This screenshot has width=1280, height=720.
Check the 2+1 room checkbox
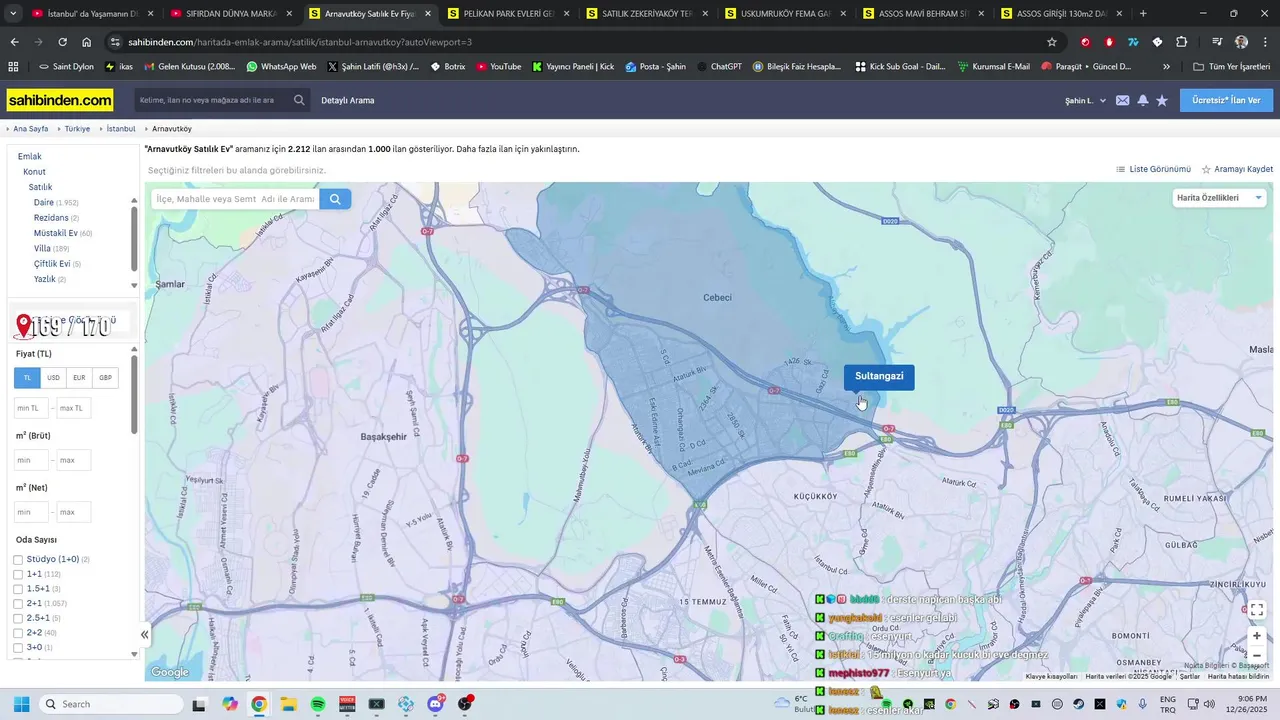pyautogui.click(x=18, y=604)
